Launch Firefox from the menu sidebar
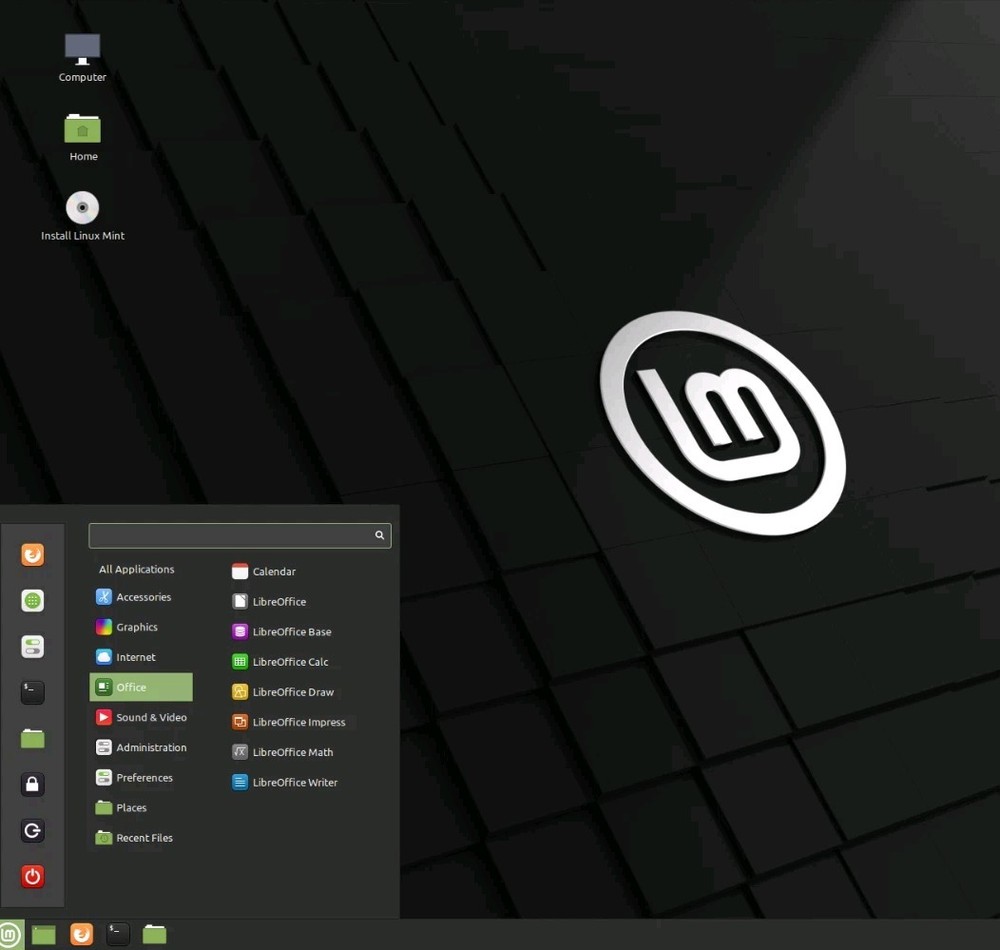Screen dimensions: 1000x950 (x=32, y=554)
